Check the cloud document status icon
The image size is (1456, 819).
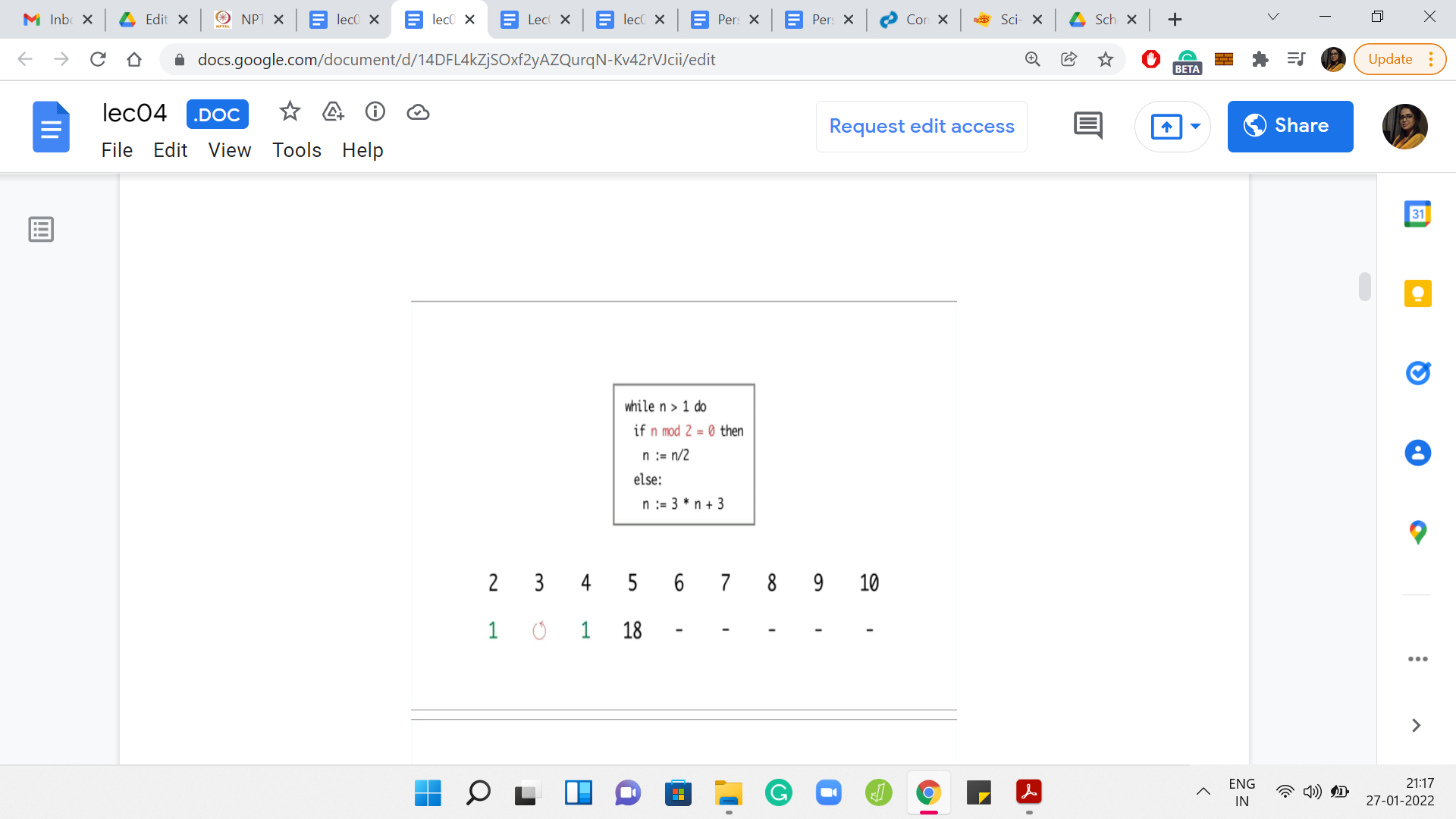tap(418, 112)
